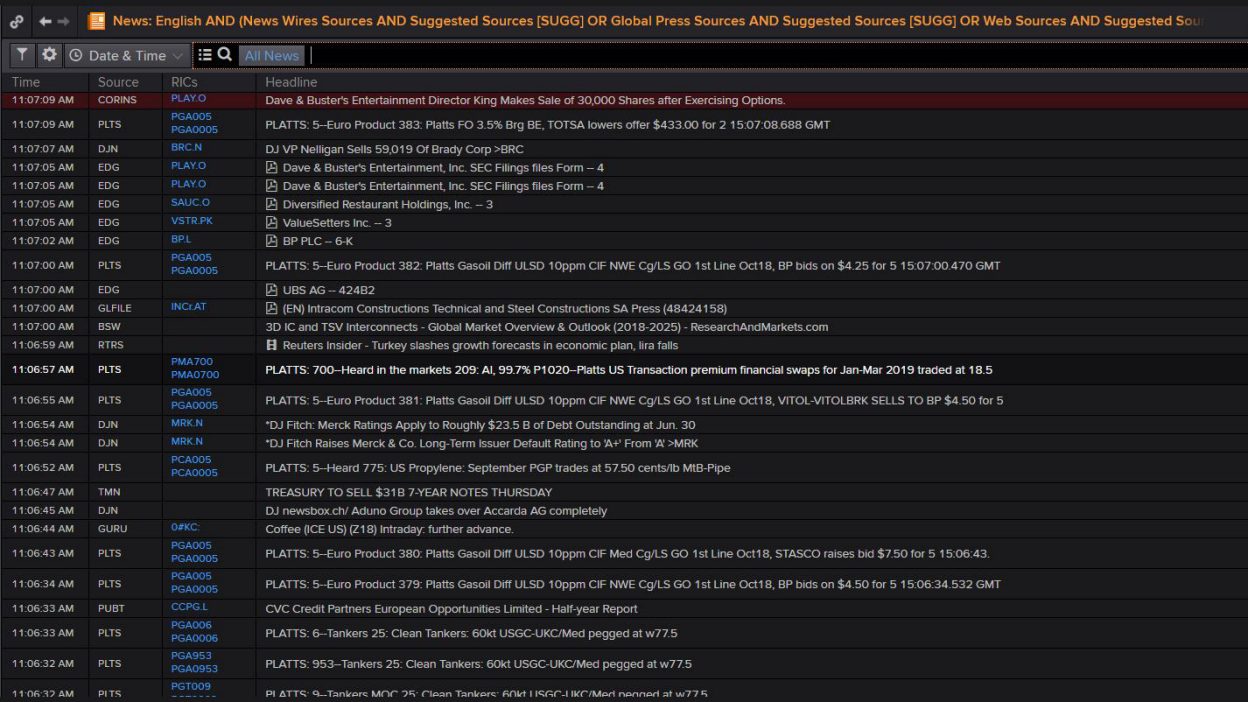Open the PCA0005 RIC link

point(194,473)
